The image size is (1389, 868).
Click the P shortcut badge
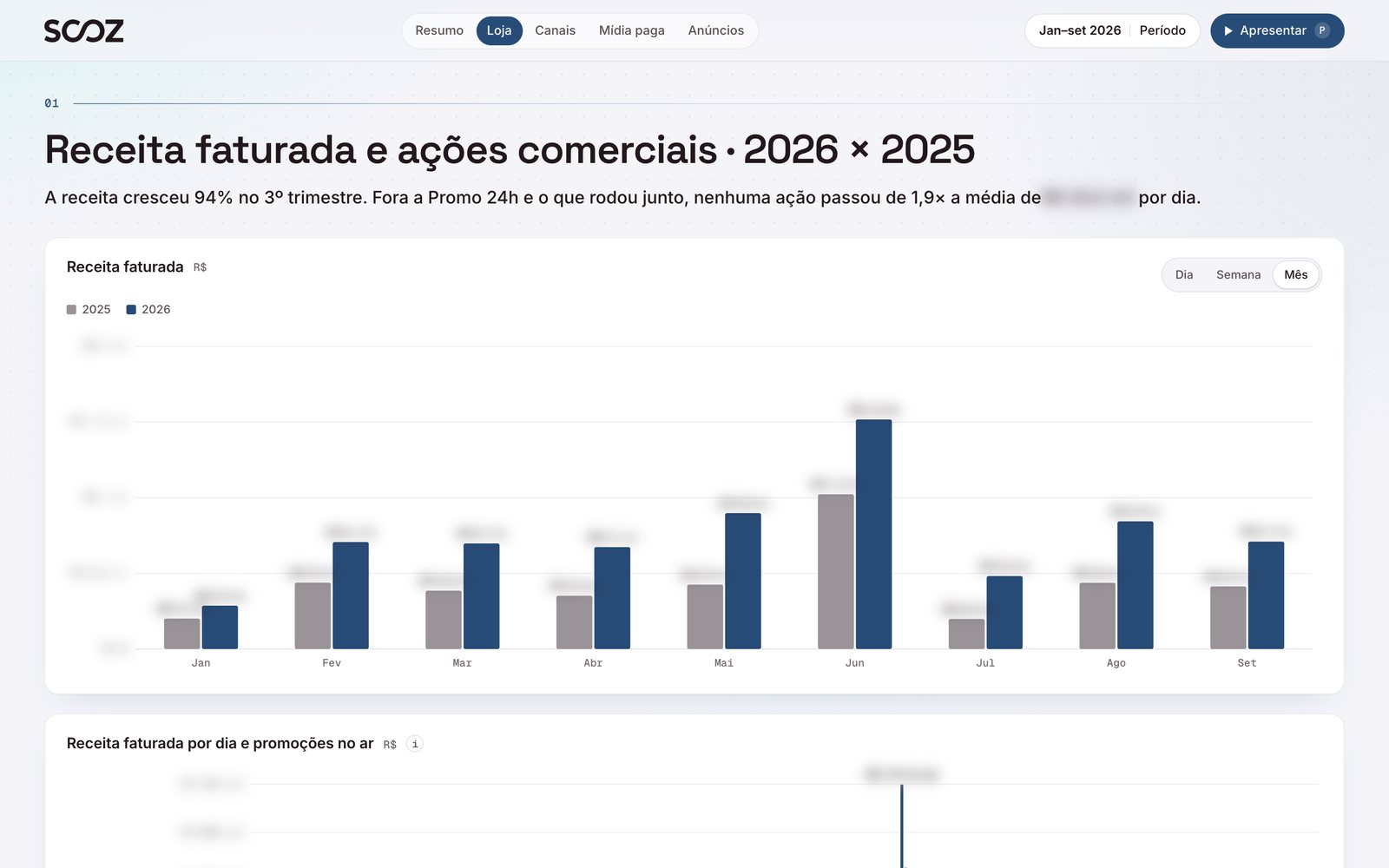pyautogui.click(x=1322, y=30)
